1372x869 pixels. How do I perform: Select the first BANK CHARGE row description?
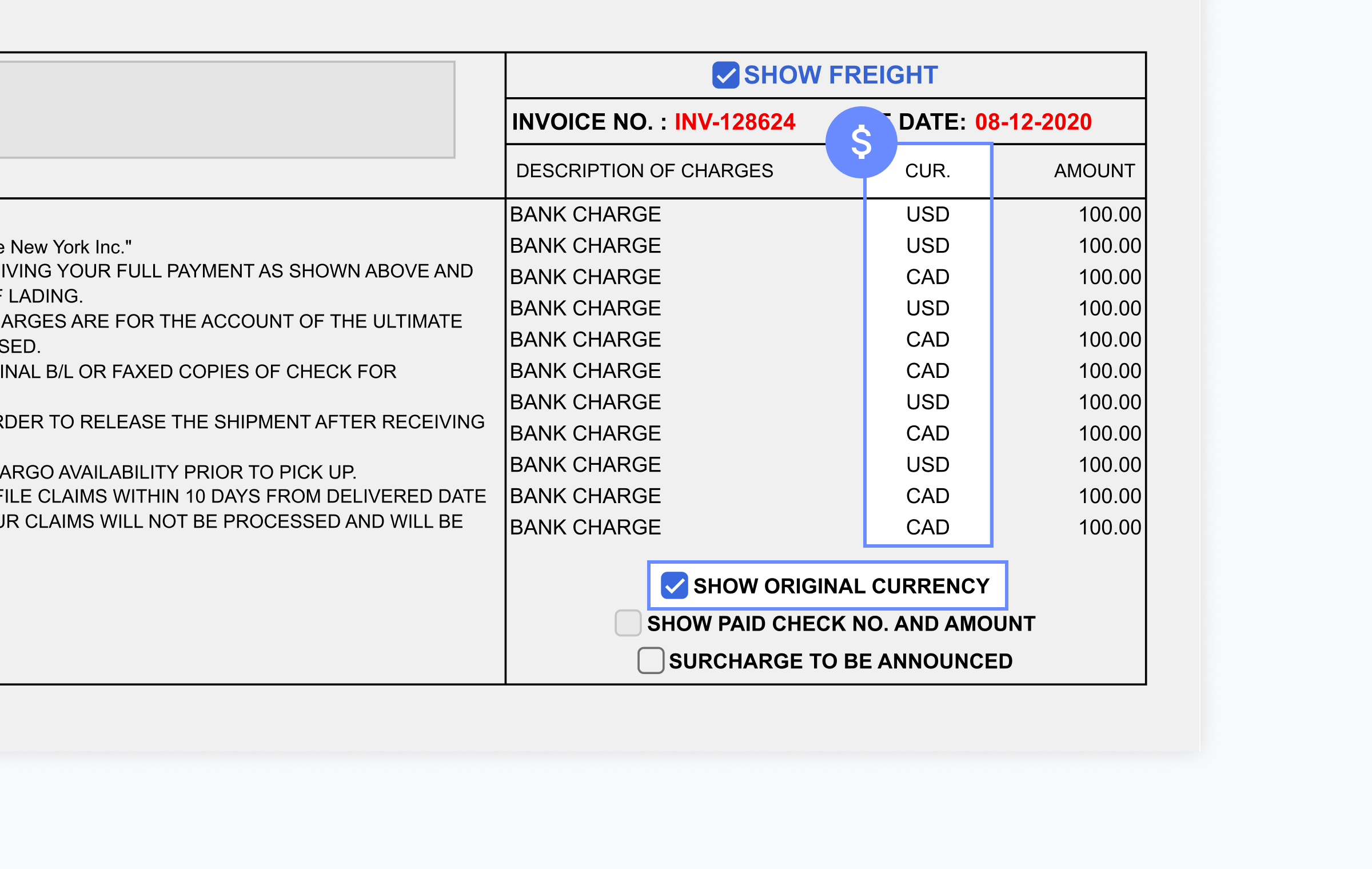585,214
